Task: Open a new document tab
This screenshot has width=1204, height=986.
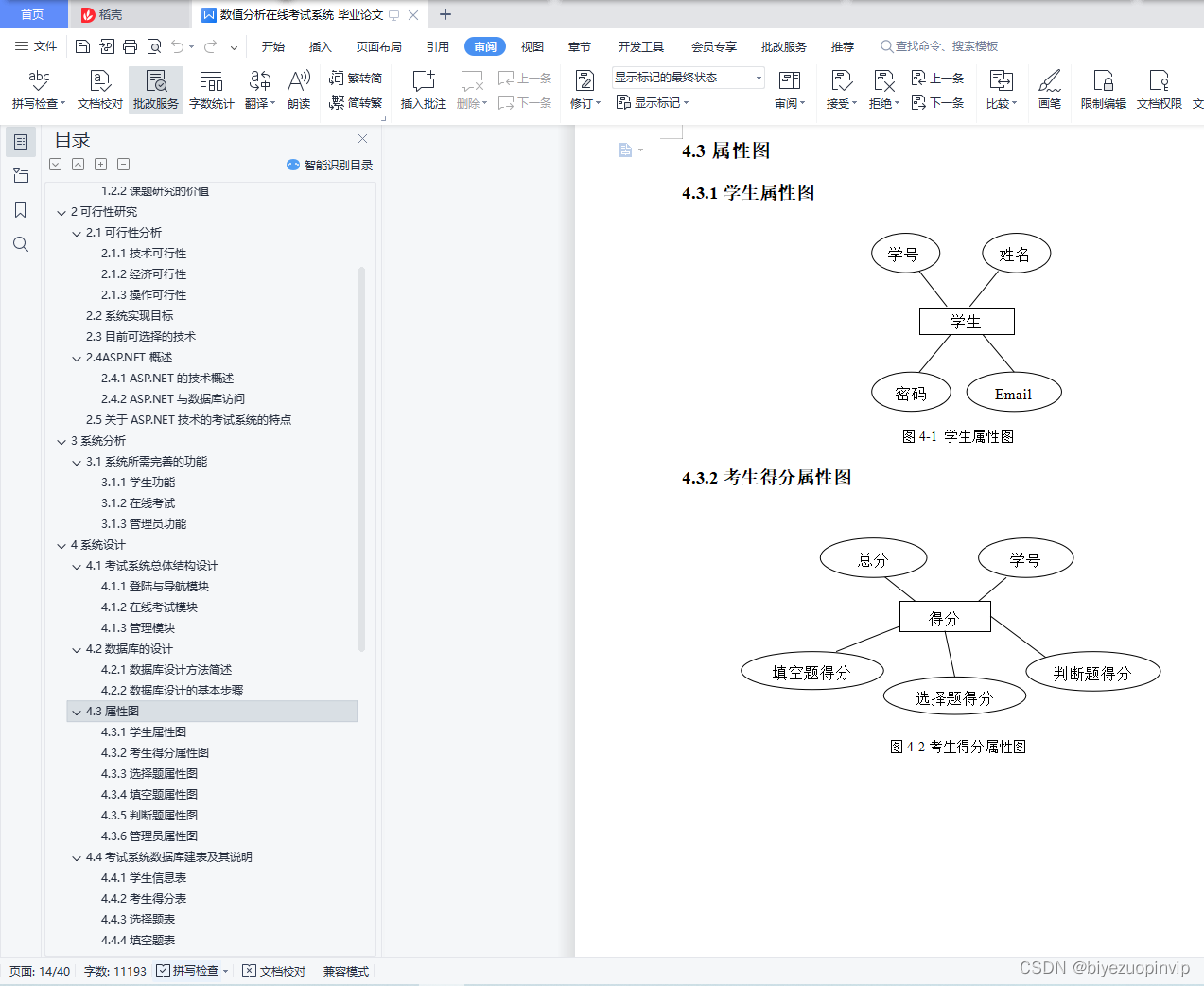Action: tap(445, 14)
